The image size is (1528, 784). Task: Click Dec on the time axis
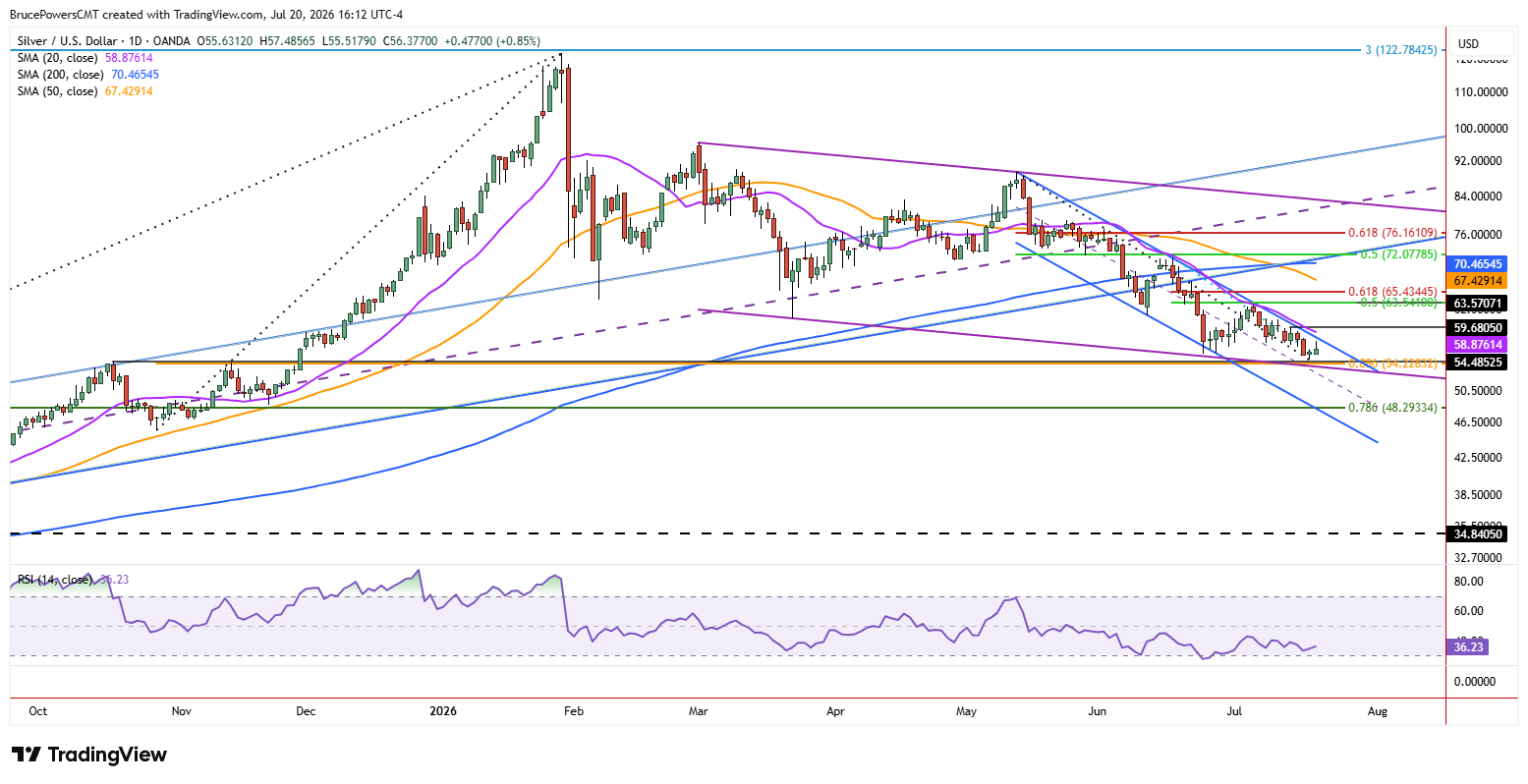(x=306, y=709)
